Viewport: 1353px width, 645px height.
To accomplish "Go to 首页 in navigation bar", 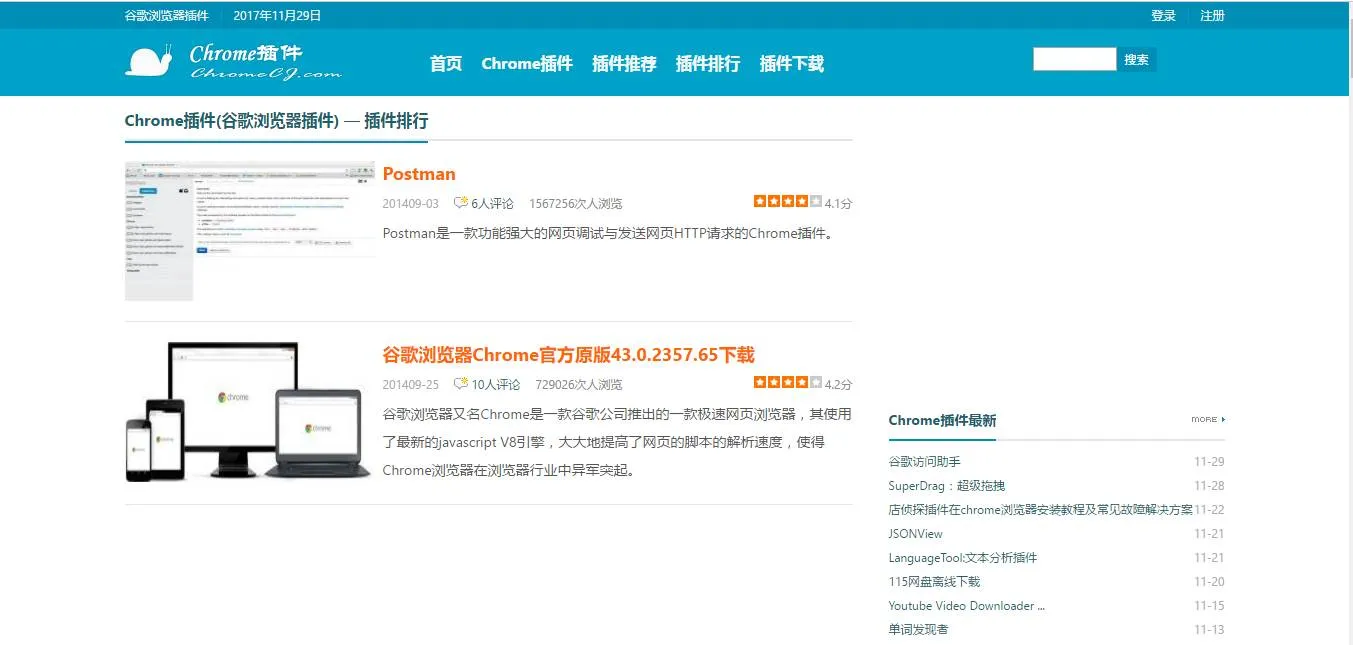I will point(446,64).
